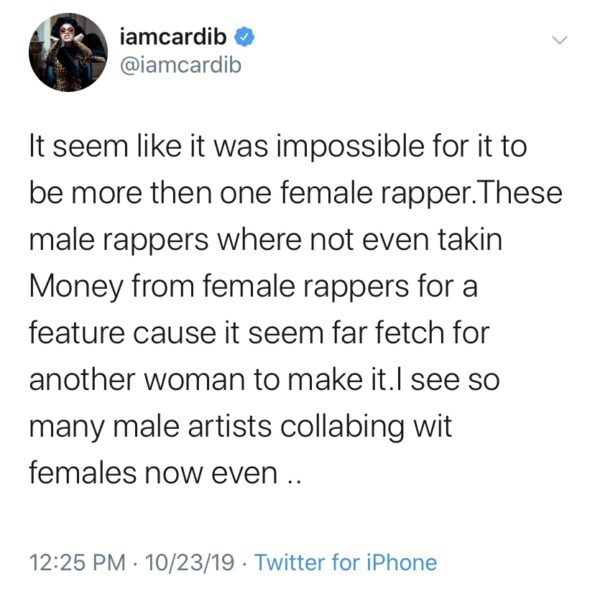Click the line starting "many male artists"
The image size is (595, 594).
tap(241, 427)
